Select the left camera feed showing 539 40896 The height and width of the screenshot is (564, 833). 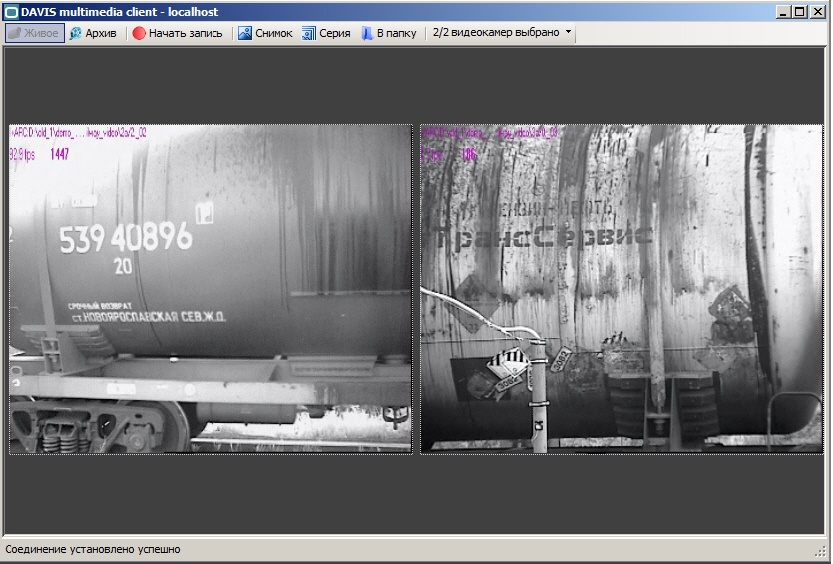click(210, 289)
